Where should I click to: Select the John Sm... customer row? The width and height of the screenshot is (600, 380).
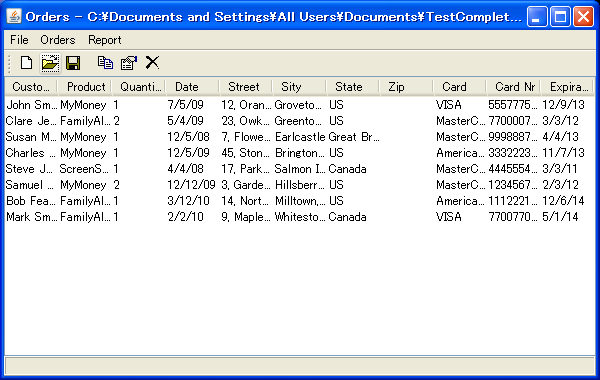299,105
